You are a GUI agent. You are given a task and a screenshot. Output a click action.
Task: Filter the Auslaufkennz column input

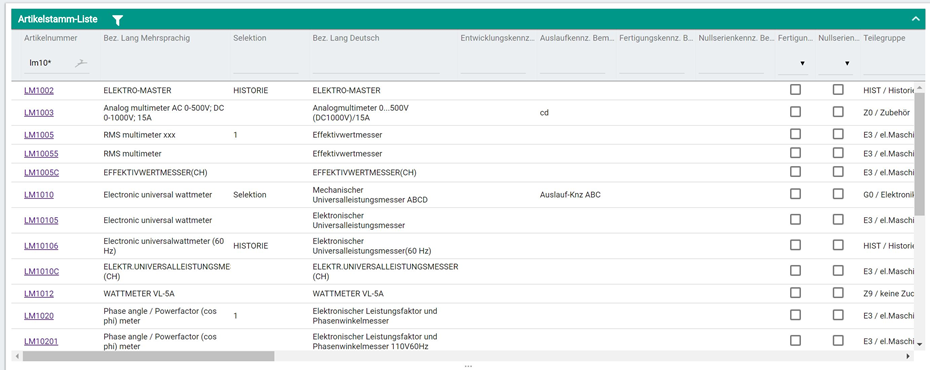click(x=572, y=64)
